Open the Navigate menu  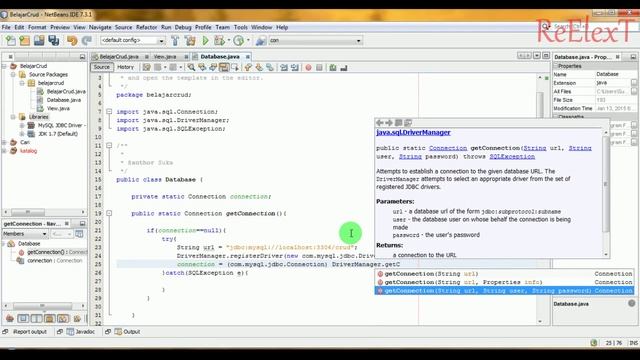pyautogui.click(x=100, y=27)
